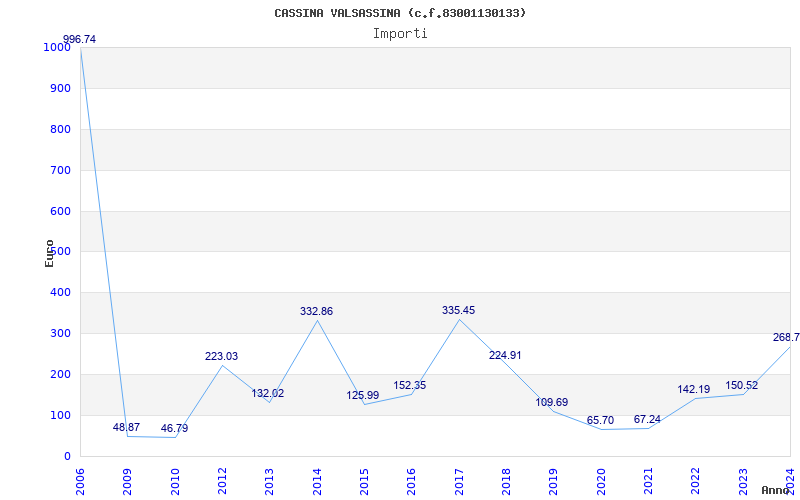Click the 224.91 data label
The image size is (800, 500).
click(505, 355)
